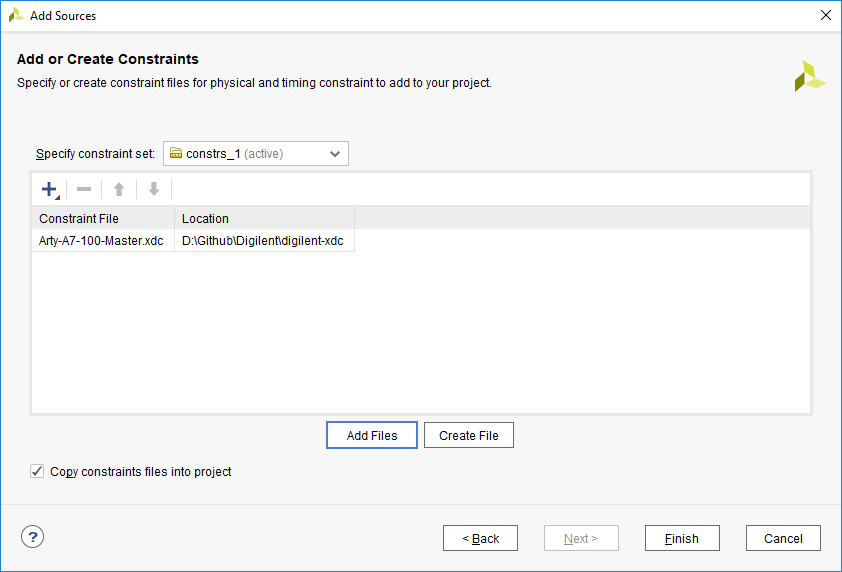Cancel the Add Sources wizard
This screenshot has height=572, width=842.
[783, 538]
